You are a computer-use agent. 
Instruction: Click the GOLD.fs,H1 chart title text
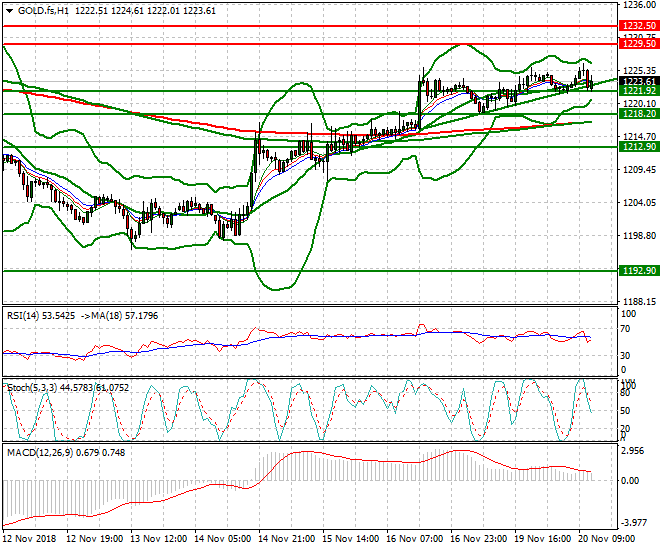click(x=43, y=11)
